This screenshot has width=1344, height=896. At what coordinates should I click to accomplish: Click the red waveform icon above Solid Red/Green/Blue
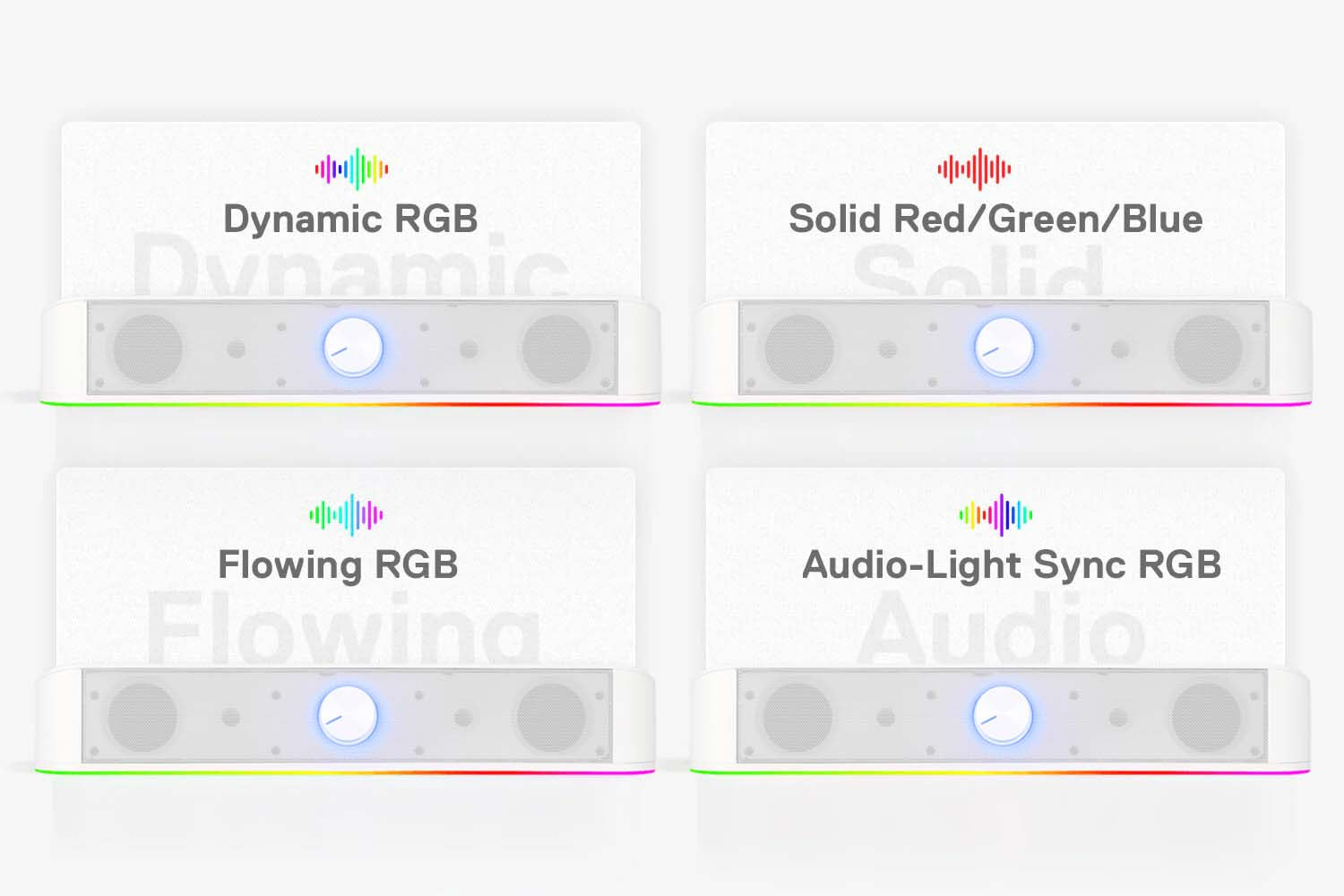pyautogui.click(x=974, y=168)
